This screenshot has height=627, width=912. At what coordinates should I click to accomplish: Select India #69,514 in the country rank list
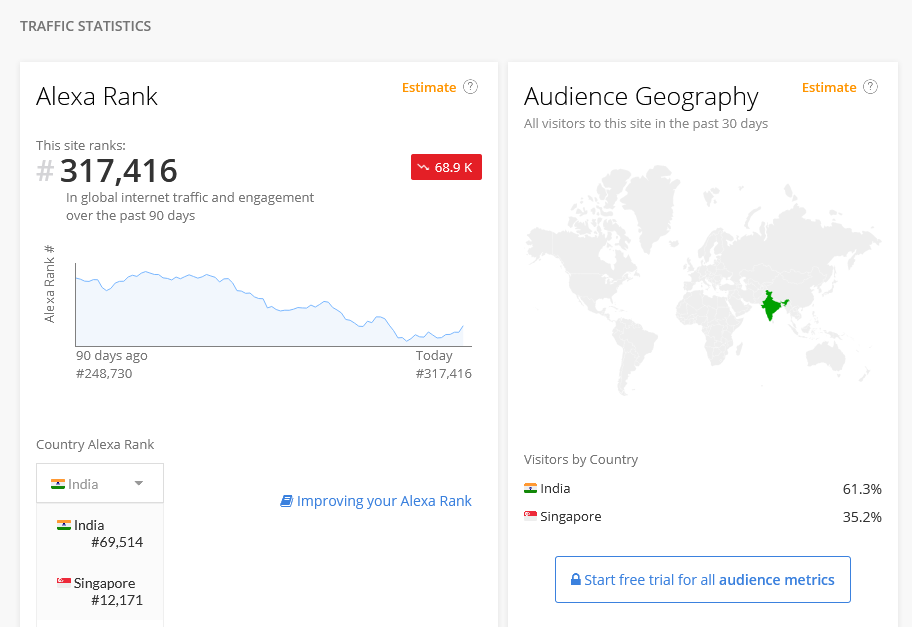[x=100, y=533]
